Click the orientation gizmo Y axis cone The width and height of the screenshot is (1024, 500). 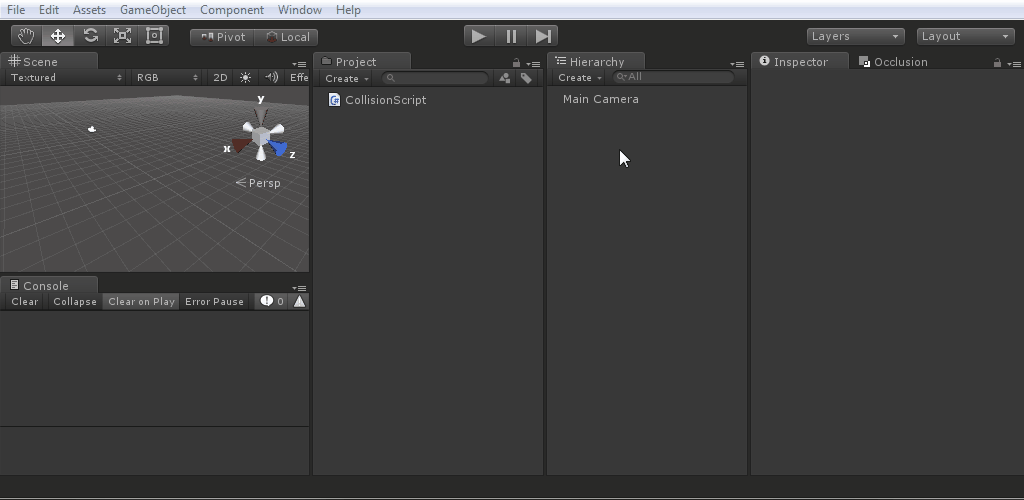261,114
